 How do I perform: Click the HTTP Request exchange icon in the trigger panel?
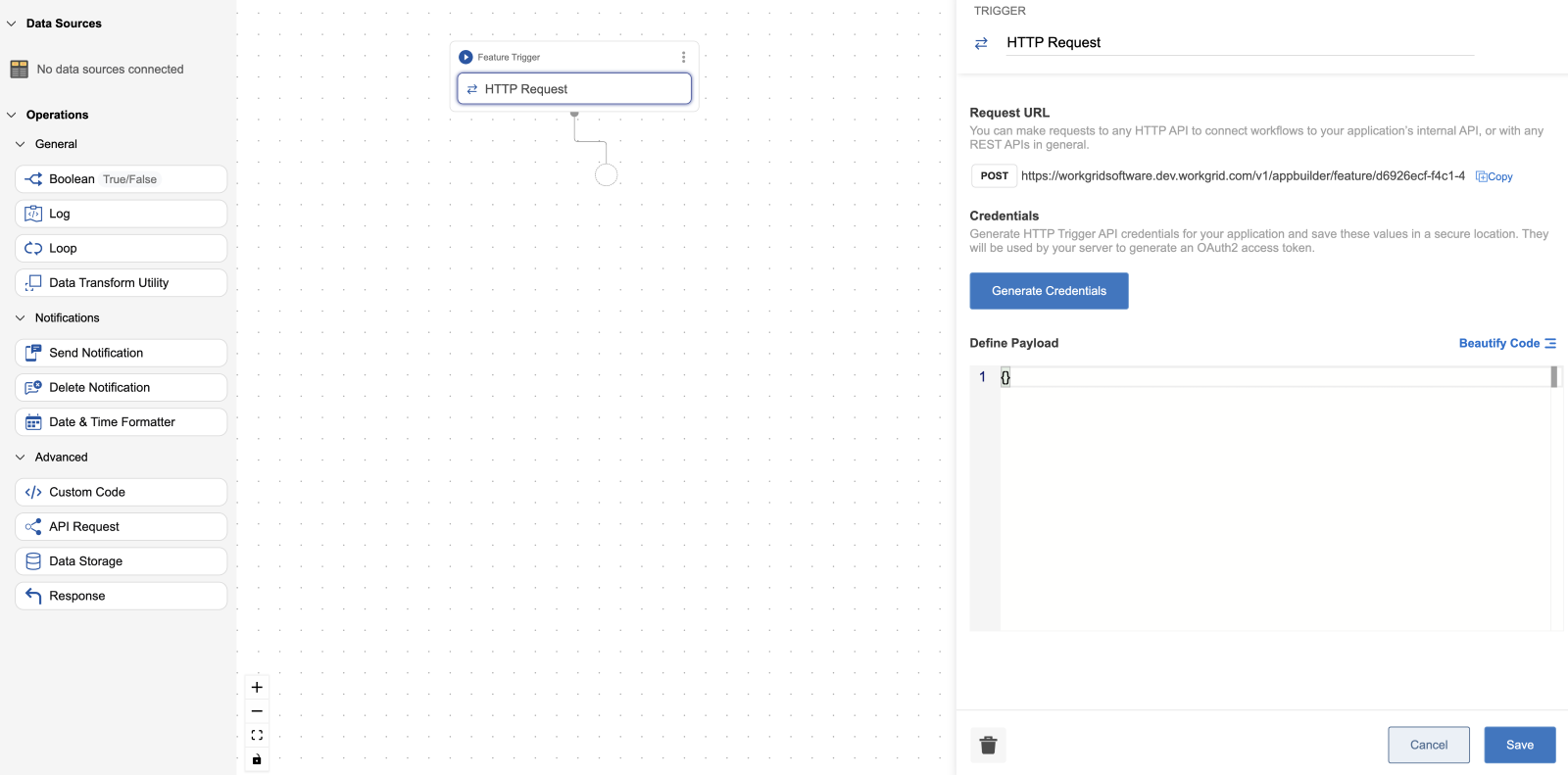pos(981,43)
